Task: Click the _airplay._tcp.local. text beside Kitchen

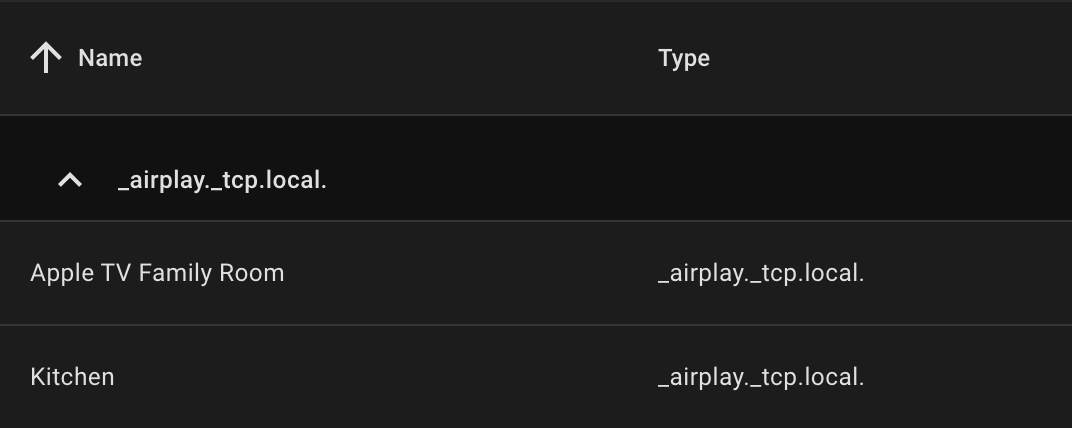Action: pyautogui.click(x=760, y=377)
